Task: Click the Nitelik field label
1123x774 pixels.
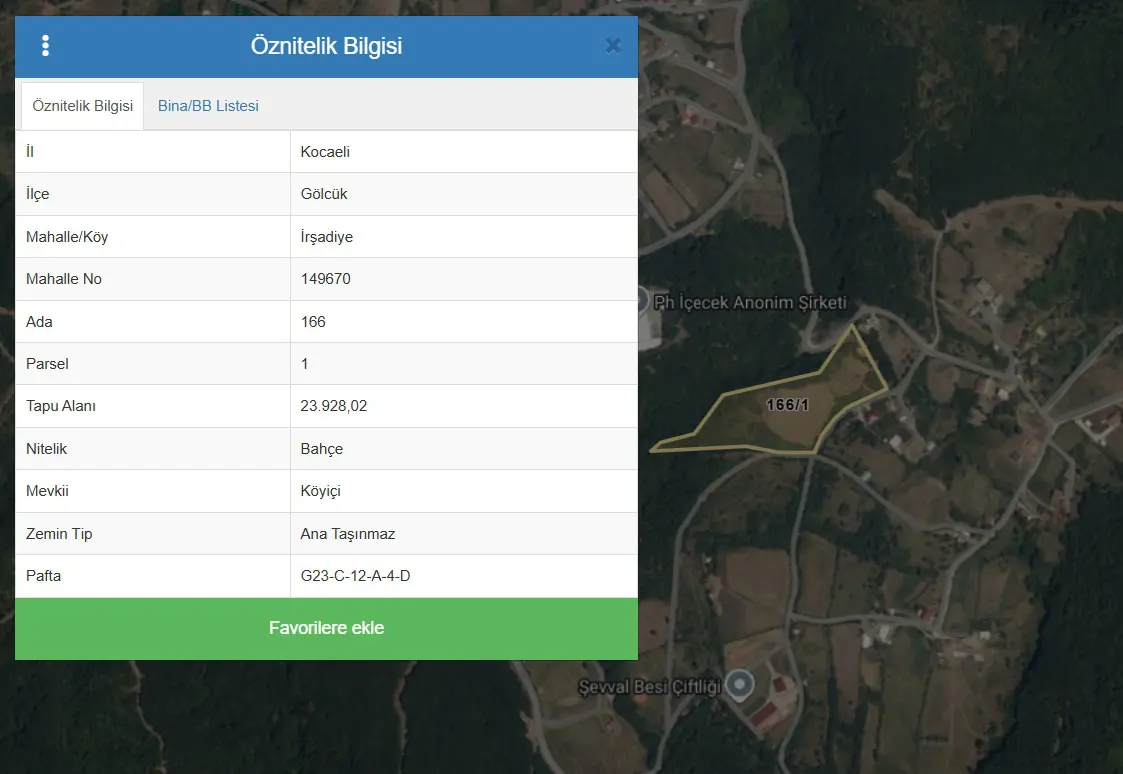Action: (46, 449)
